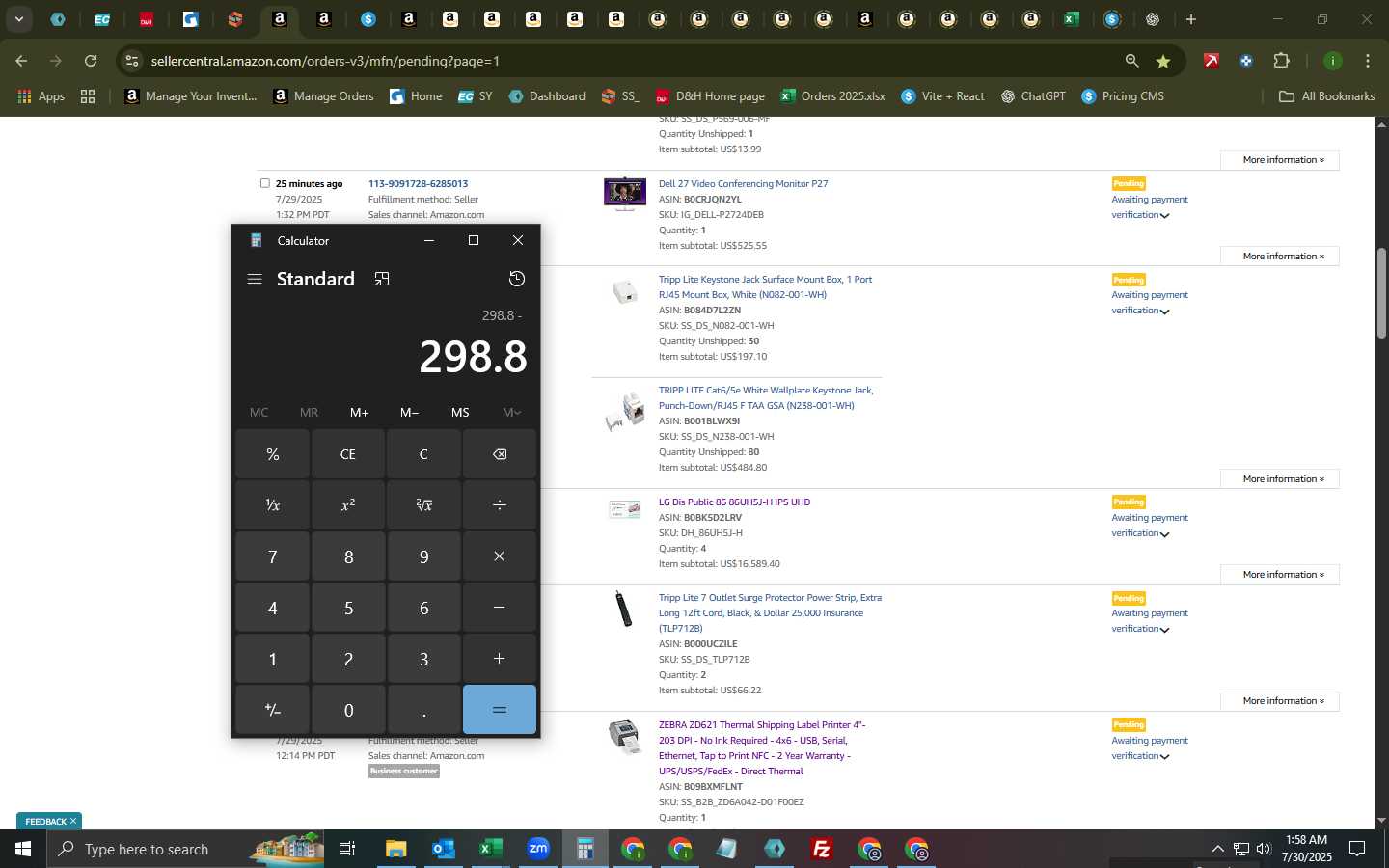Open All Bookmarks folder
Screen dimensions: 1389x868
click(x=1326, y=95)
